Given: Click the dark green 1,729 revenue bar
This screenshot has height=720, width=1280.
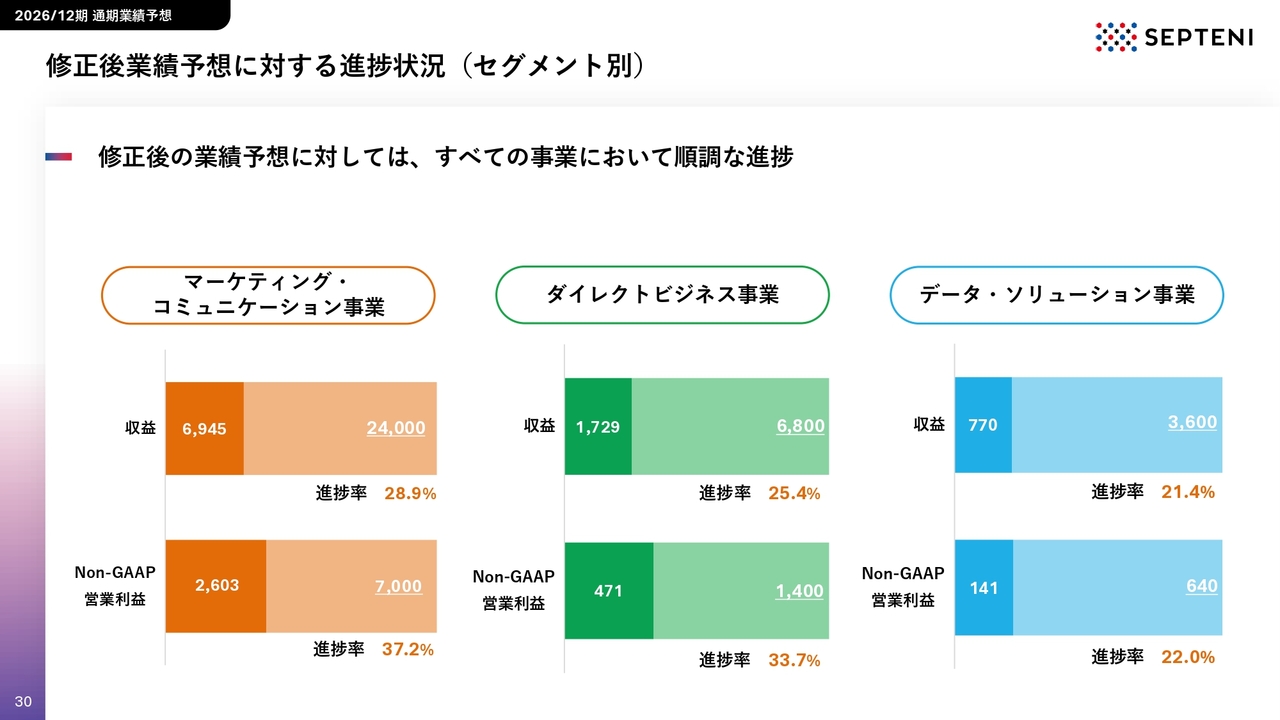Looking at the screenshot, I should coord(598,427).
